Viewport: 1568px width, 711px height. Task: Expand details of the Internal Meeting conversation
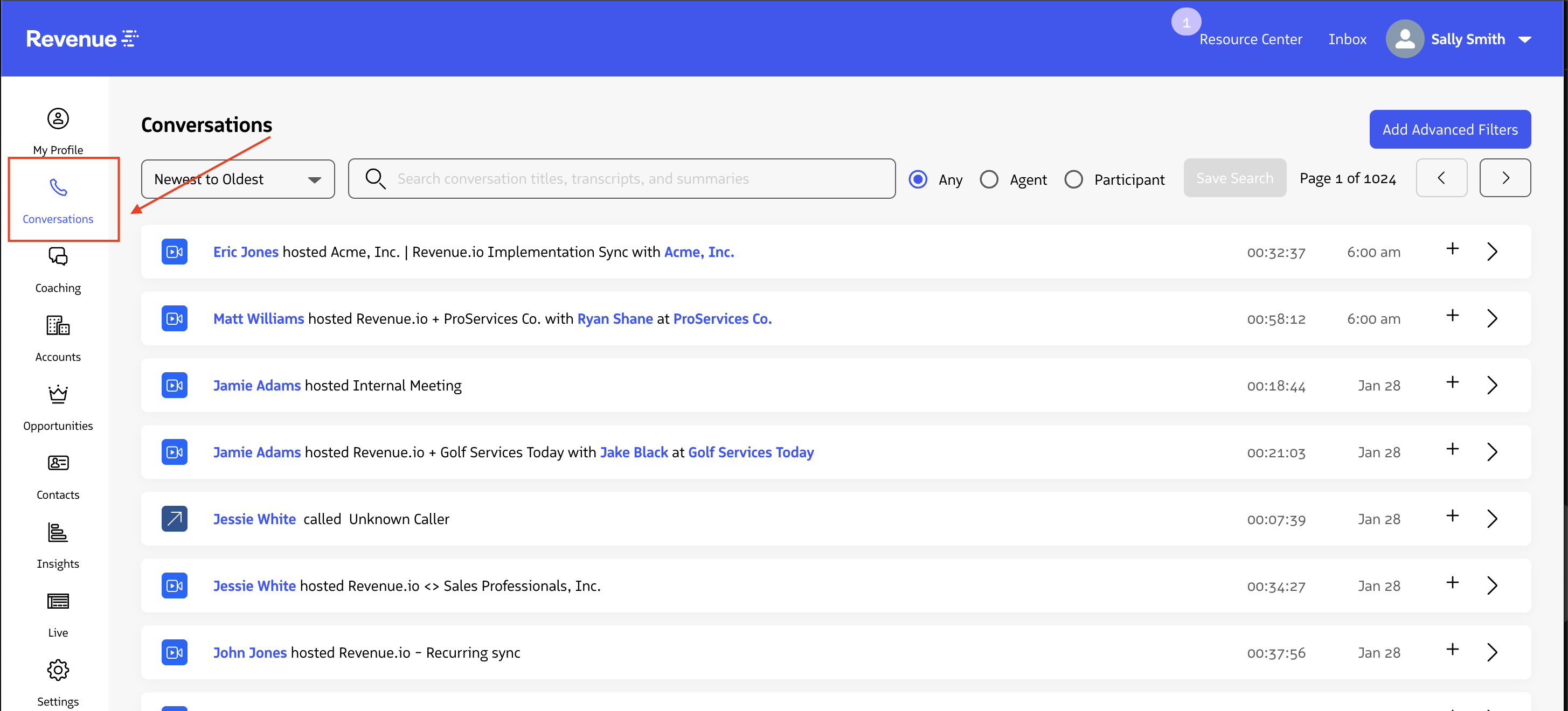click(1492, 385)
